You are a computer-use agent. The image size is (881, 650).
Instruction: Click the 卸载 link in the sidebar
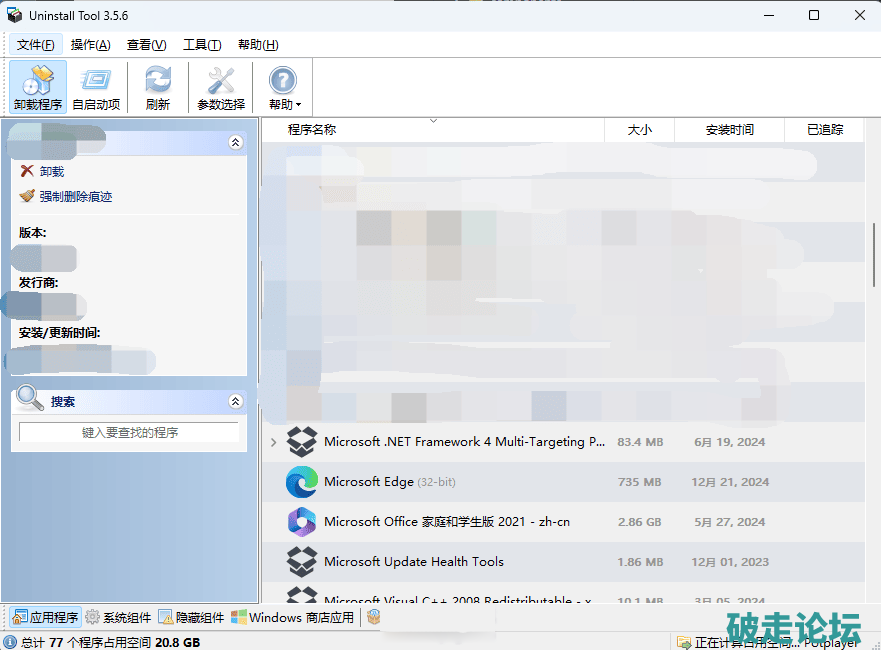(51, 172)
